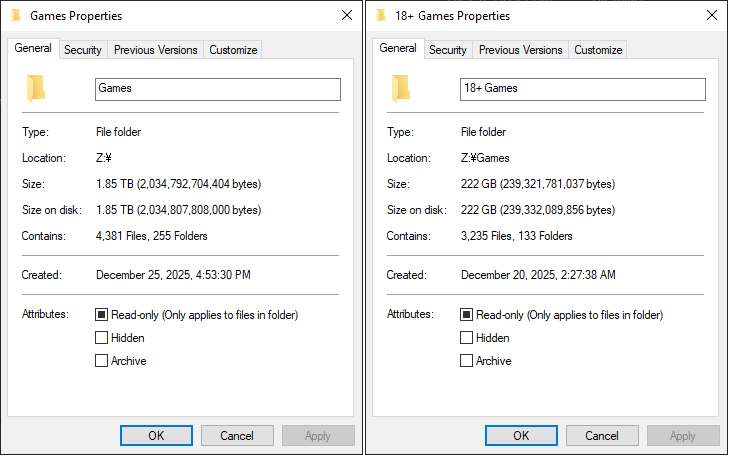Click the folder icon in 18+ Games Properties title bar
Screen dimensions: 731x459
tap(381, 15)
